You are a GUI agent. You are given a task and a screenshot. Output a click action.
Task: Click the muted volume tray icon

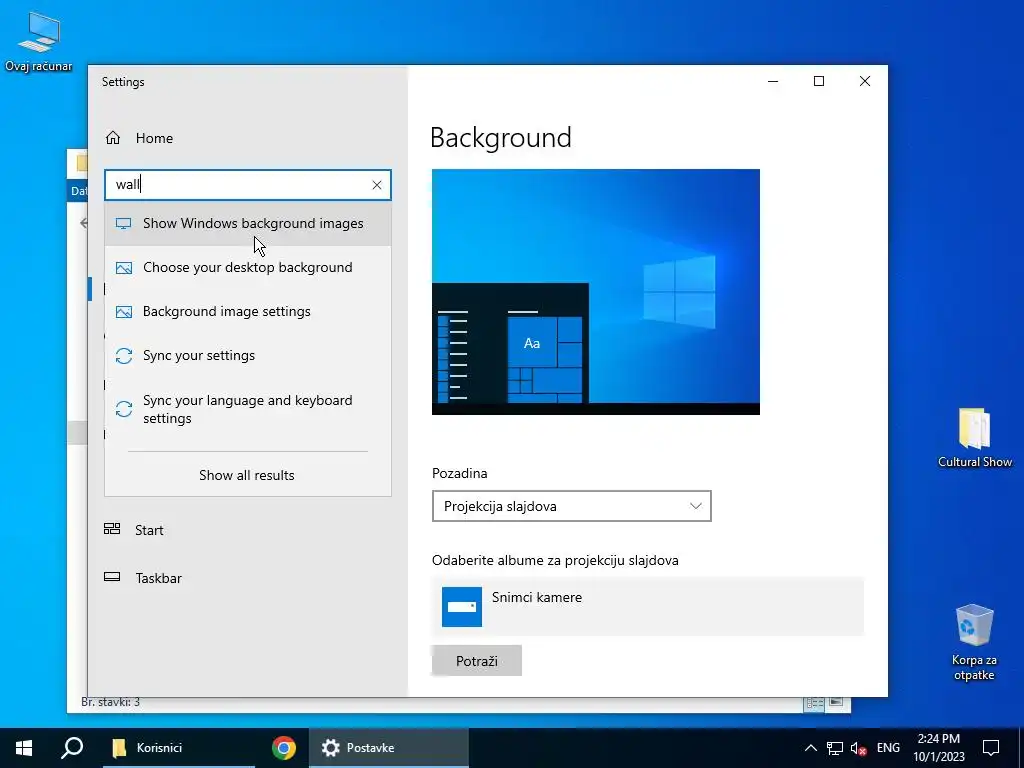pos(859,748)
